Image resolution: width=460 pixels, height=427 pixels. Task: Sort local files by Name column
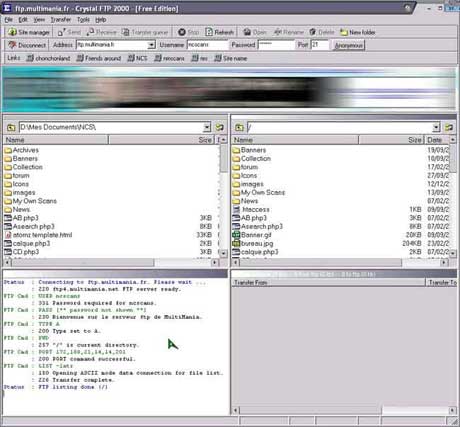click(56, 140)
